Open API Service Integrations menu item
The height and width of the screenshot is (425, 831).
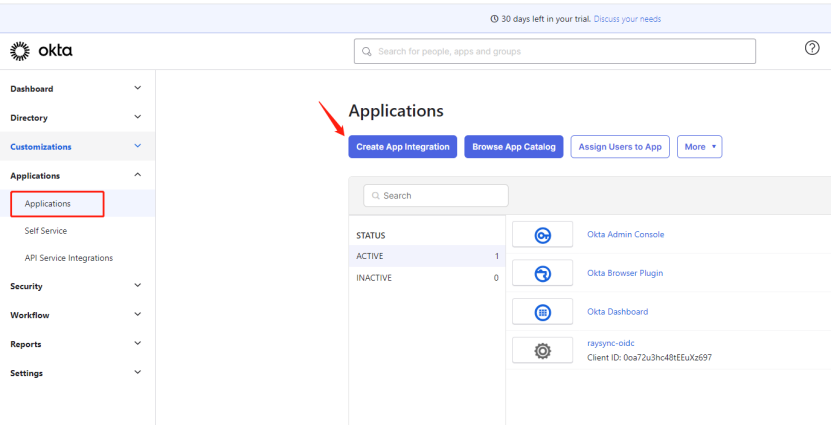(x=69, y=258)
